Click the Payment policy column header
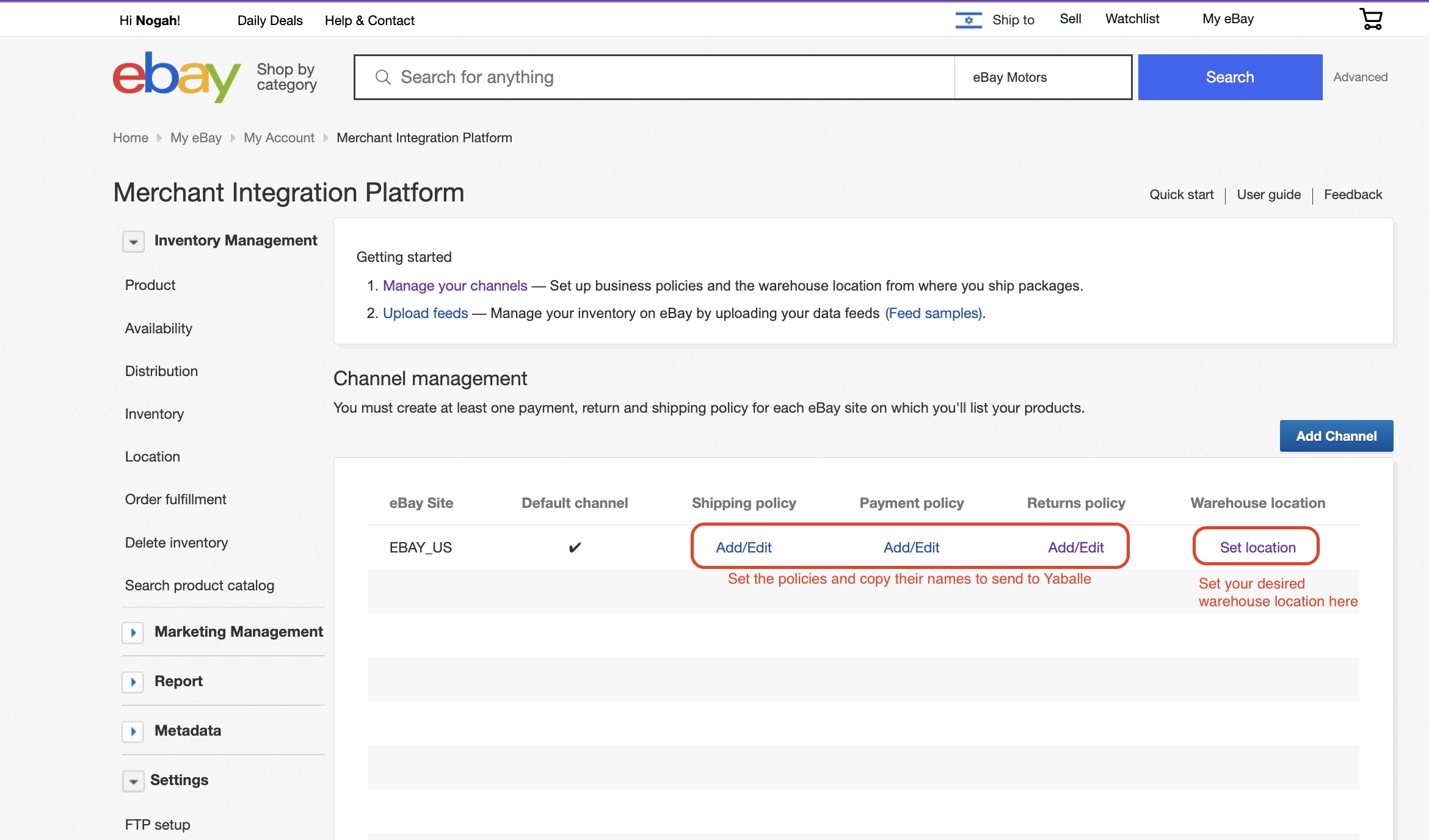The image size is (1429, 840). click(x=912, y=503)
